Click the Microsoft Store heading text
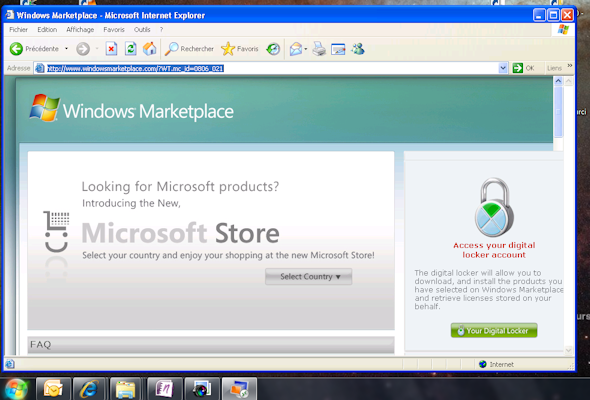590x400 pixels. point(180,233)
